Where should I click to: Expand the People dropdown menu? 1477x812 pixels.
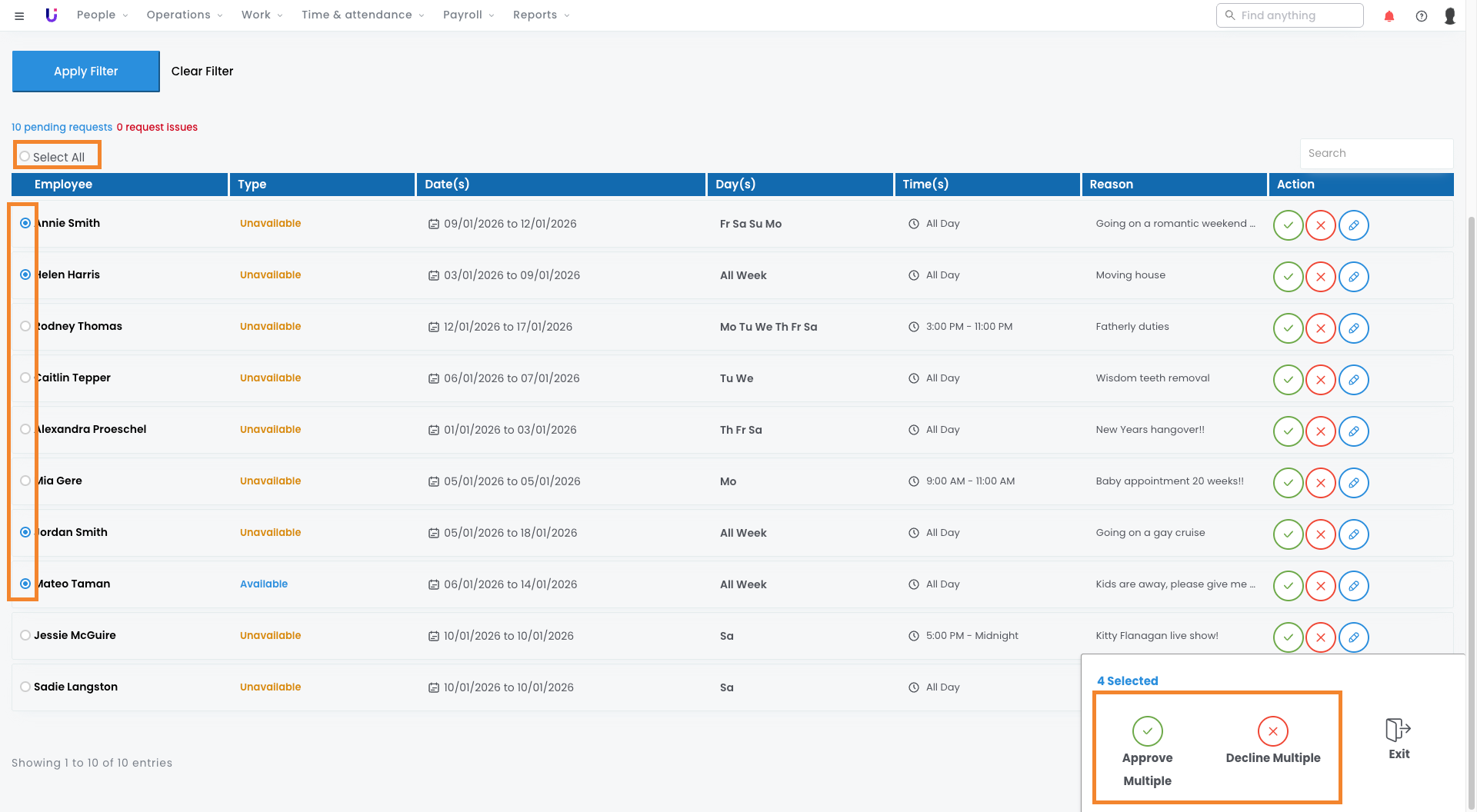coord(102,15)
